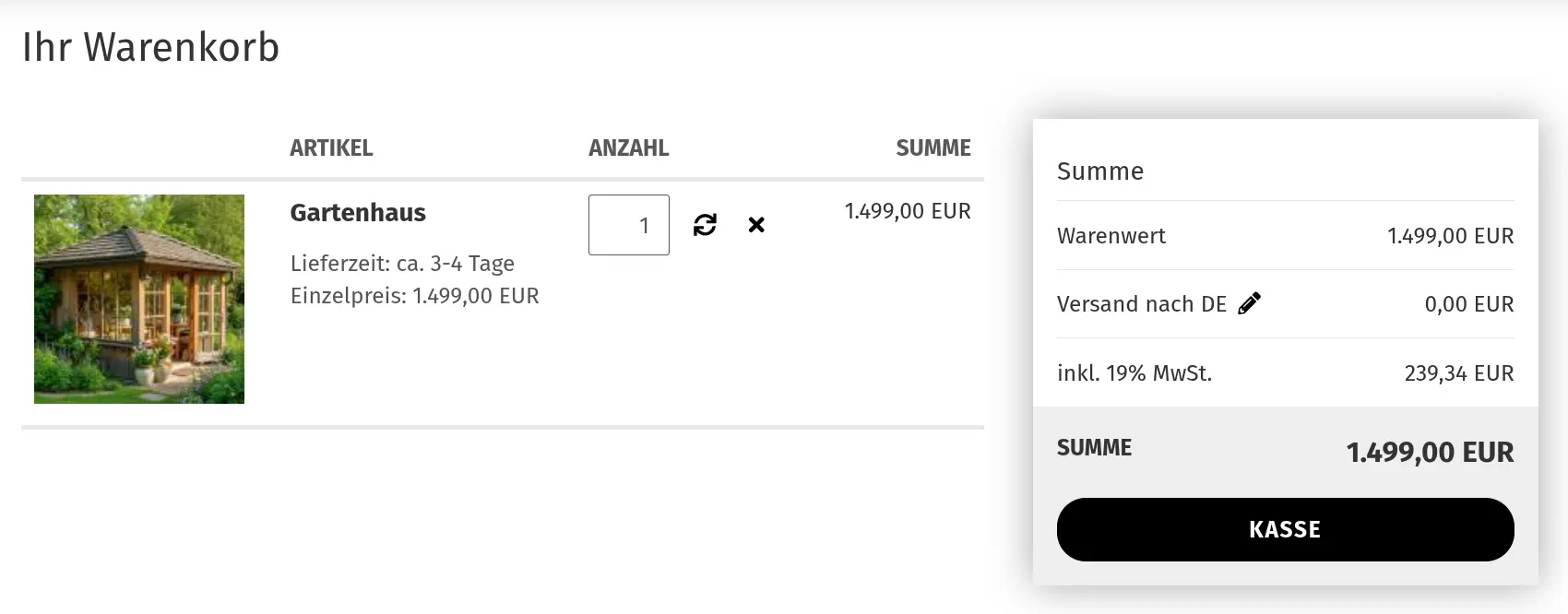Proceed to checkout with KASSE button

coord(1285,529)
